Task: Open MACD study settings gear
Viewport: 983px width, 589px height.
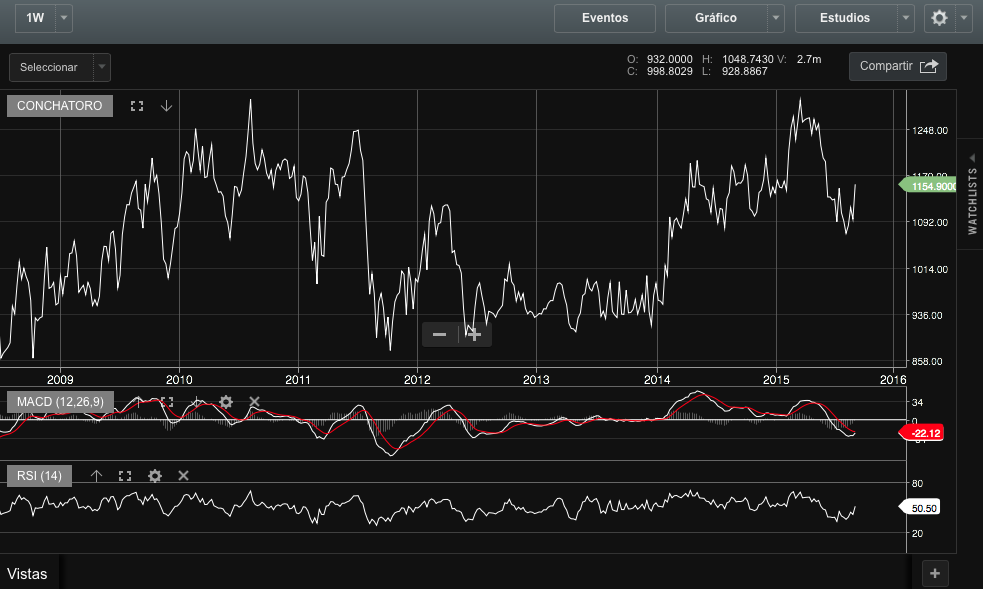Action: (x=226, y=402)
